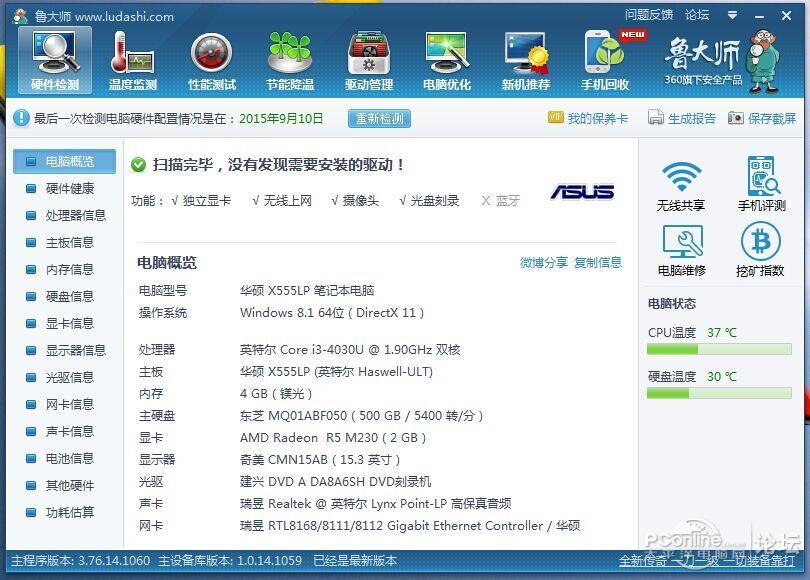
Task: Open 新机推荐 new PC recommendations
Action: click(526, 60)
